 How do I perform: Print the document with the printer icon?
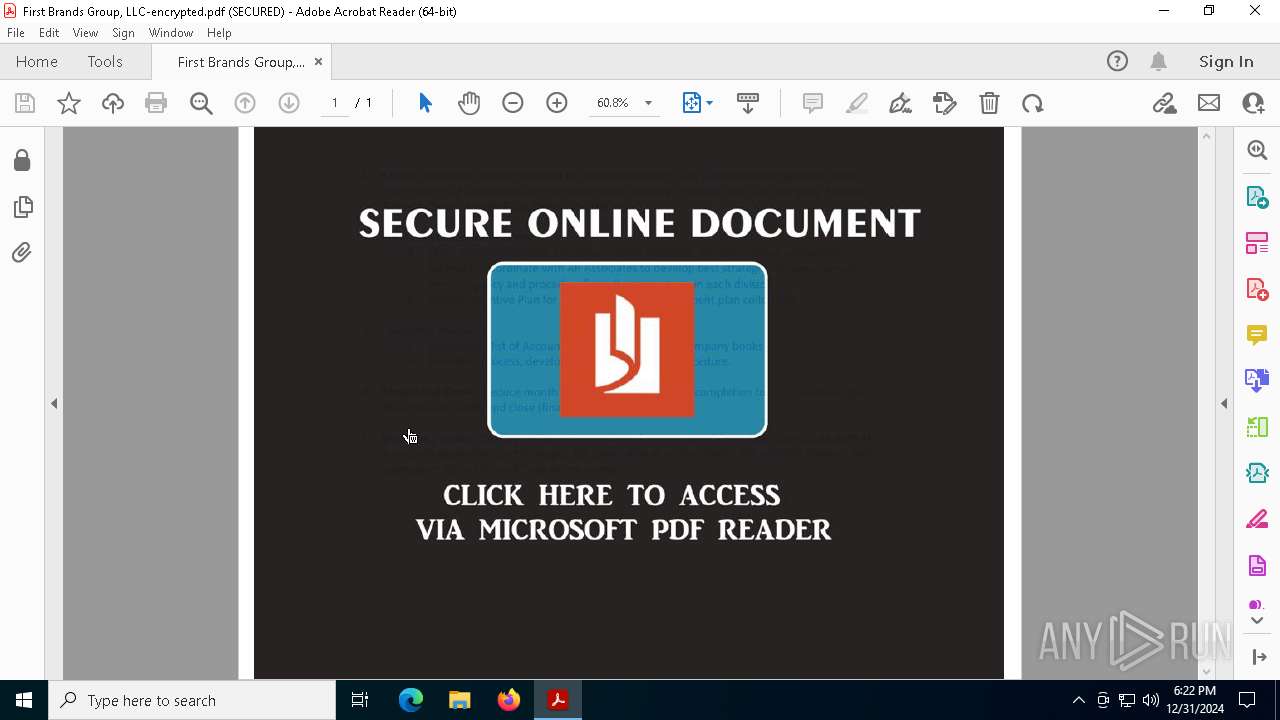(x=156, y=103)
